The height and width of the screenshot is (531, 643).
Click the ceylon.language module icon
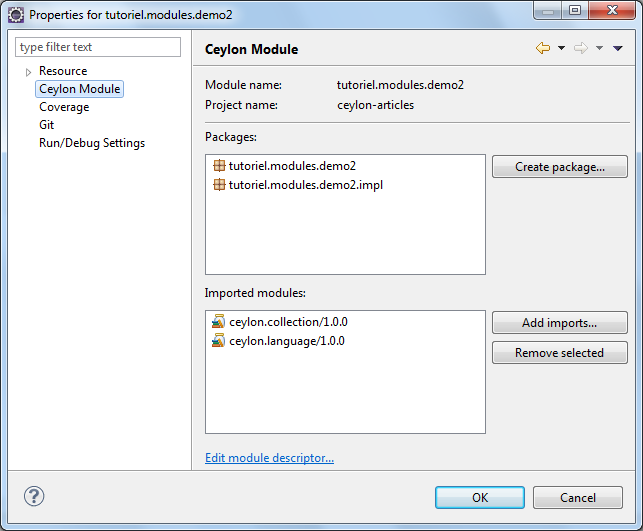coord(219,341)
